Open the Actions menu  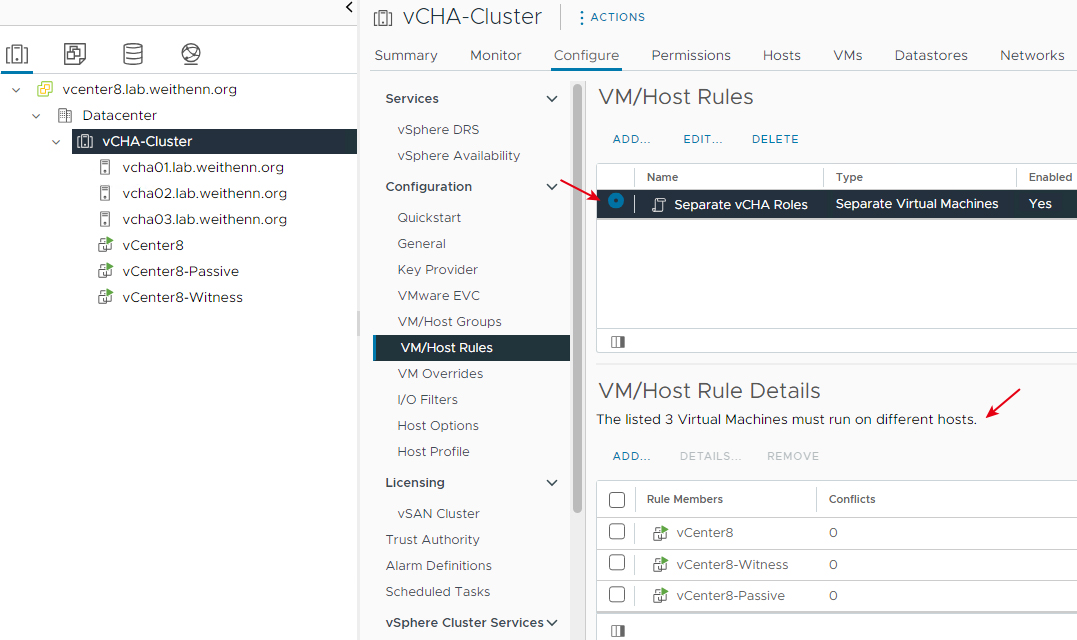(x=611, y=17)
